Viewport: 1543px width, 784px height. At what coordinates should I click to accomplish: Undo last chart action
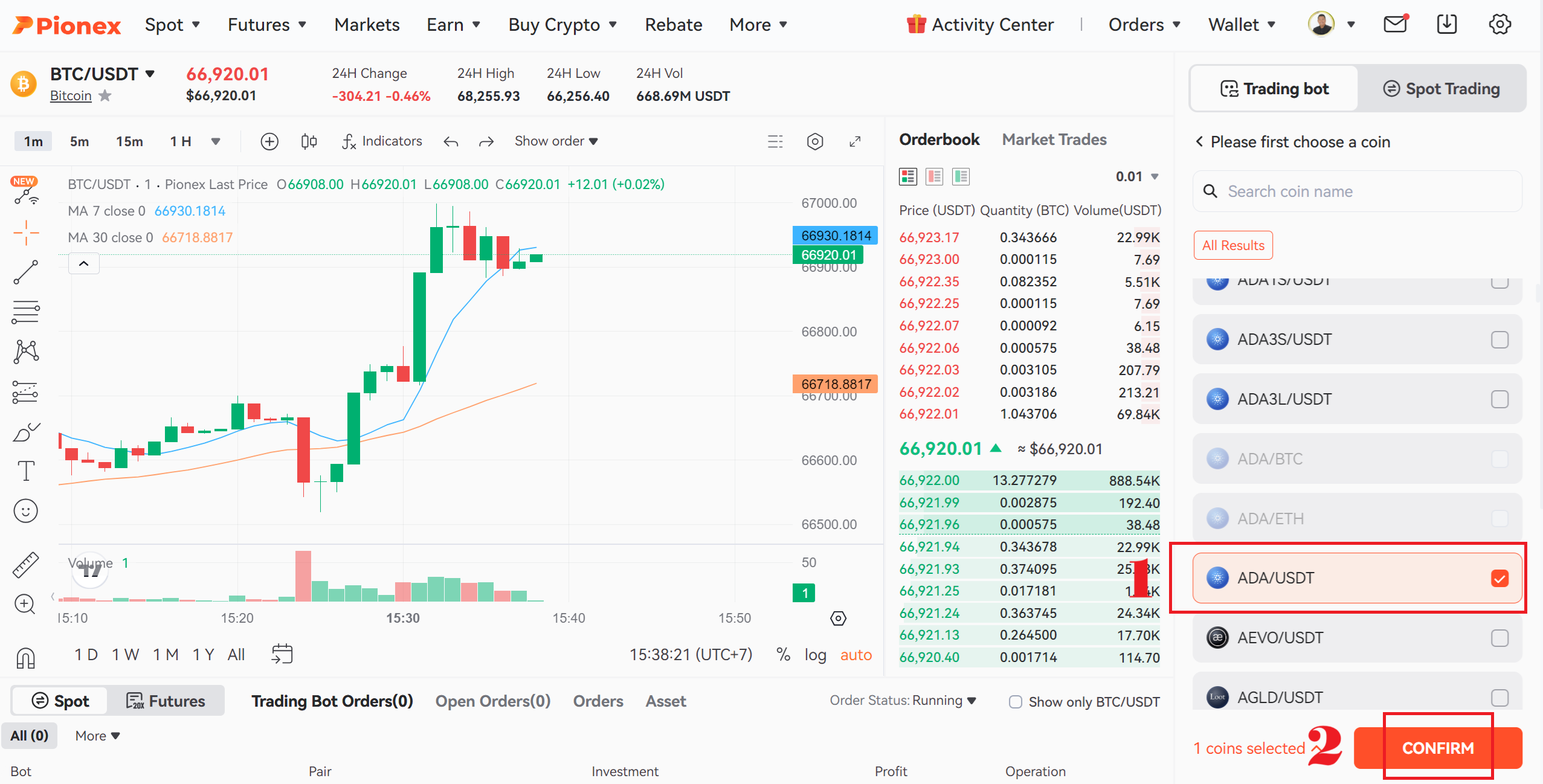451,141
